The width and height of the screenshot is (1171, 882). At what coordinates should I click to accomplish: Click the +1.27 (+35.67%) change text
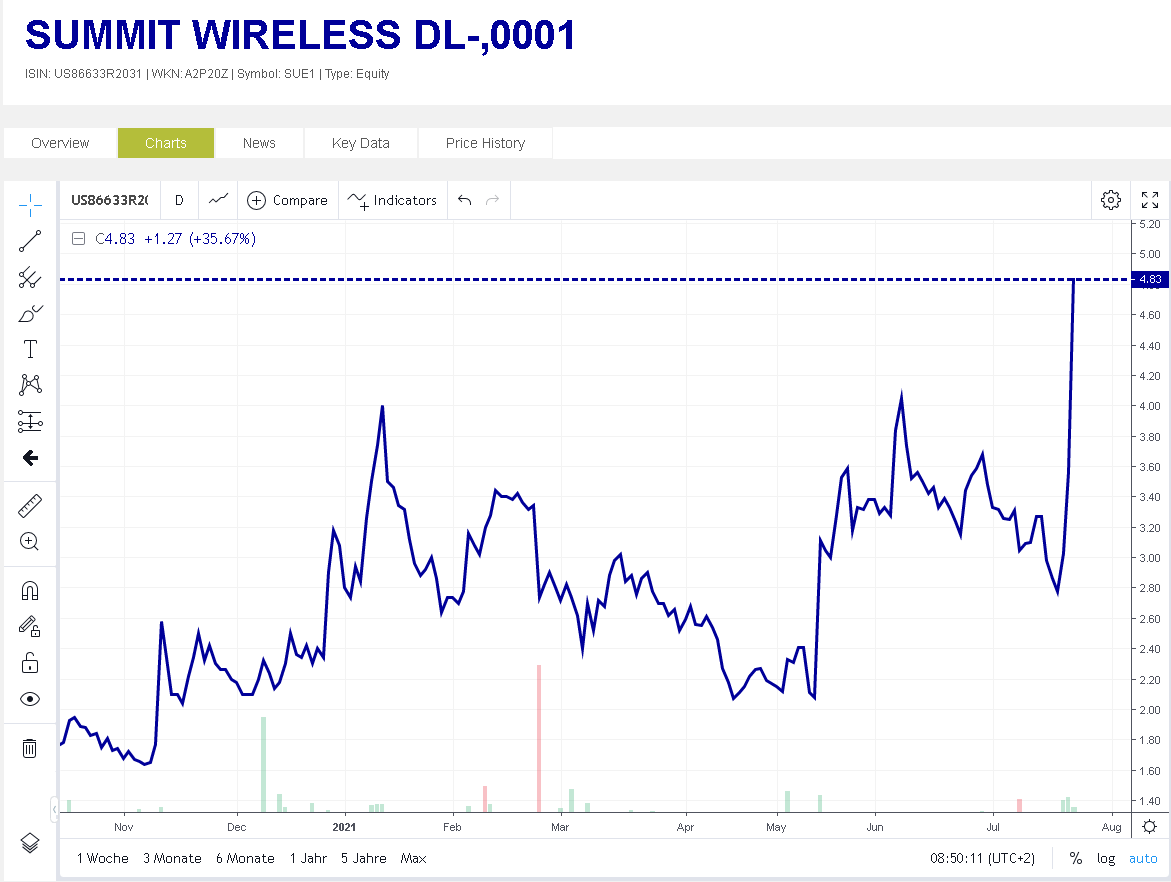point(200,239)
